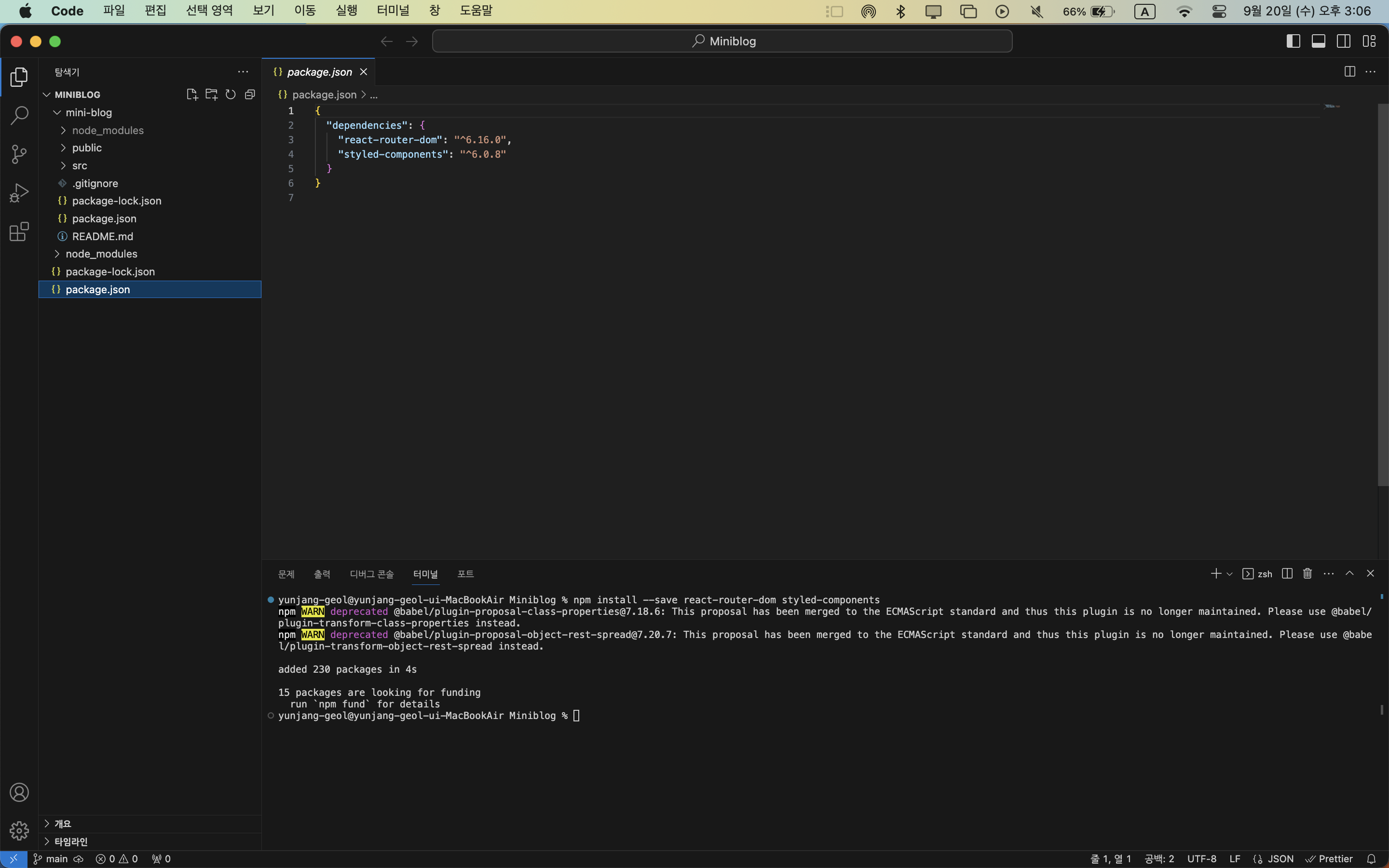Screen dimensions: 1389x868
Task: Click the New File icon in explorer
Action: coord(191,95)
